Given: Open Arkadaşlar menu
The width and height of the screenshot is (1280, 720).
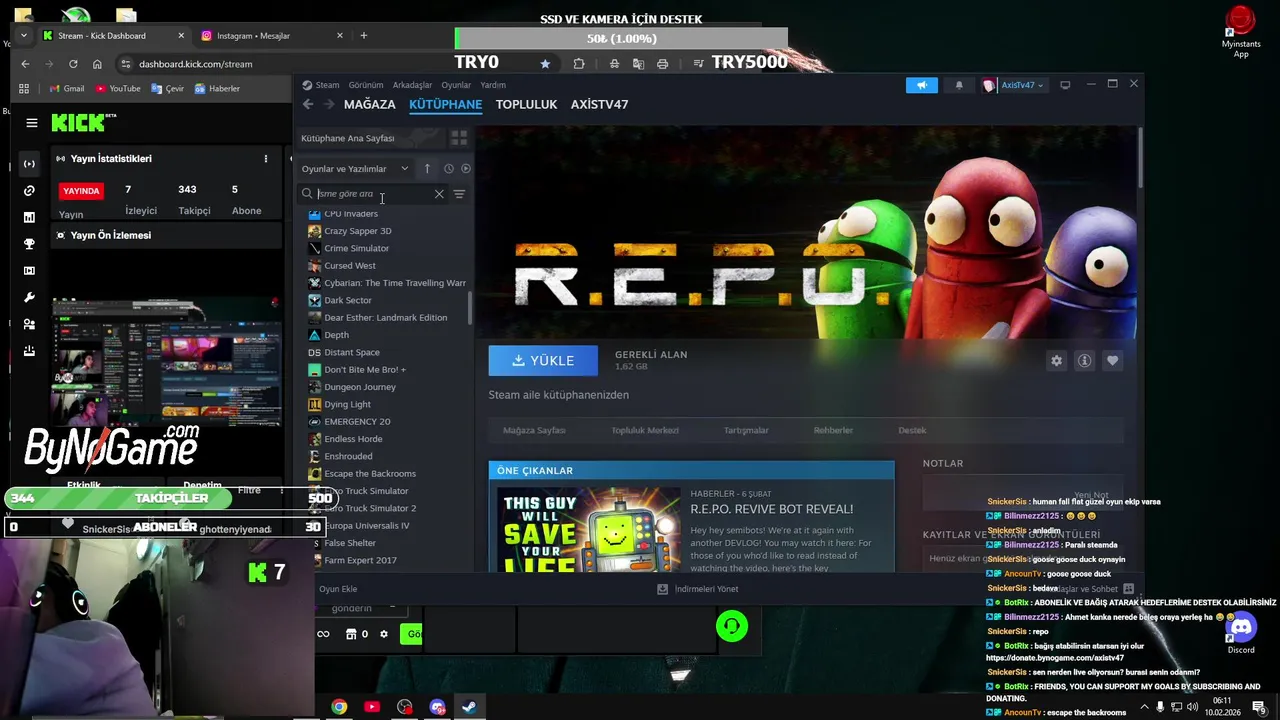Looking at the screenshot, I should (412, 85).
